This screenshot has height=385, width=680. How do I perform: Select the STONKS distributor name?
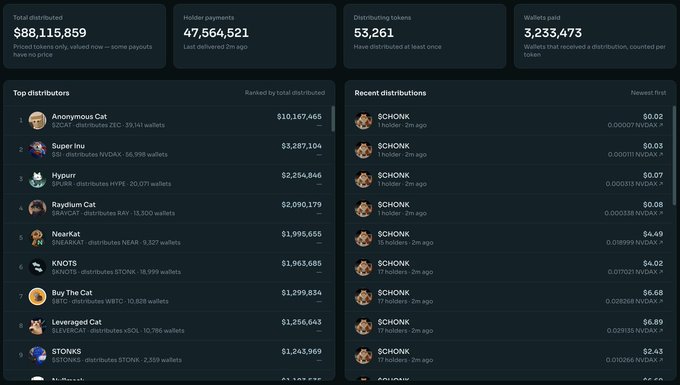(x=66, y=352)
